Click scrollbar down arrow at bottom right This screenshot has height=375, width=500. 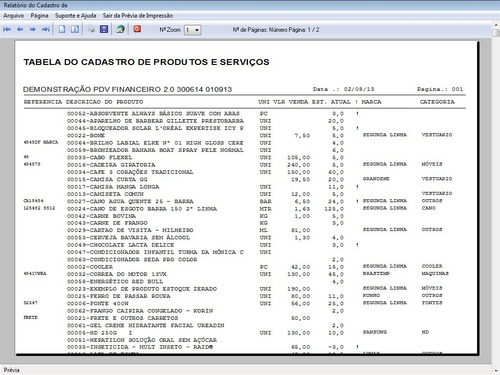tap(496, 370)
